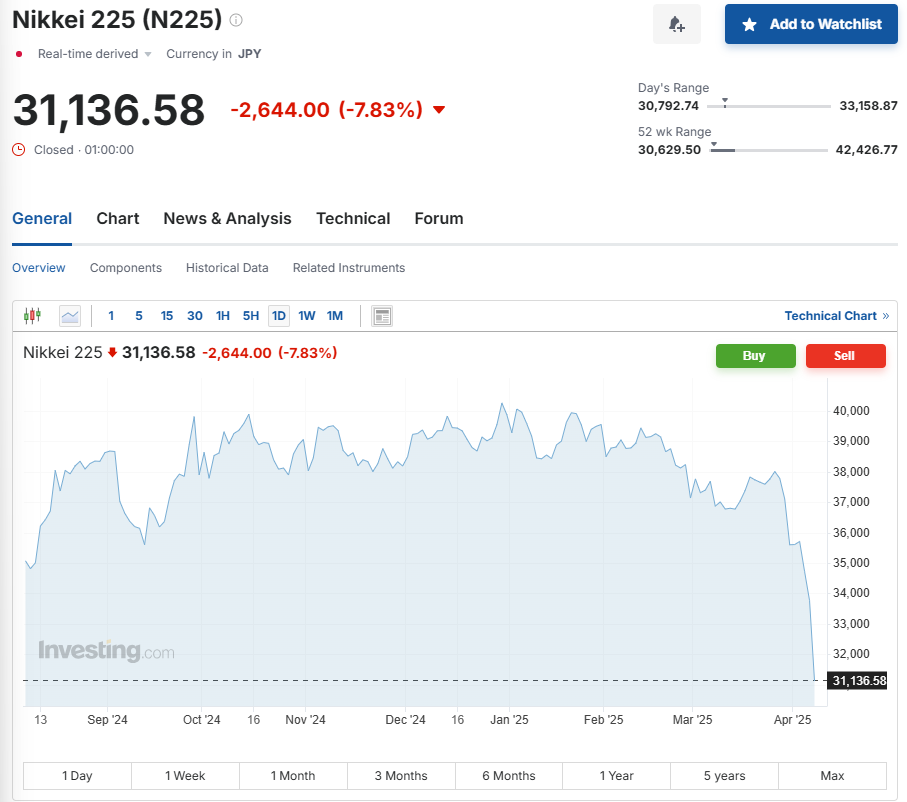Click the Day's Range slider bar

pyautogui.click(x=769, y=106)
